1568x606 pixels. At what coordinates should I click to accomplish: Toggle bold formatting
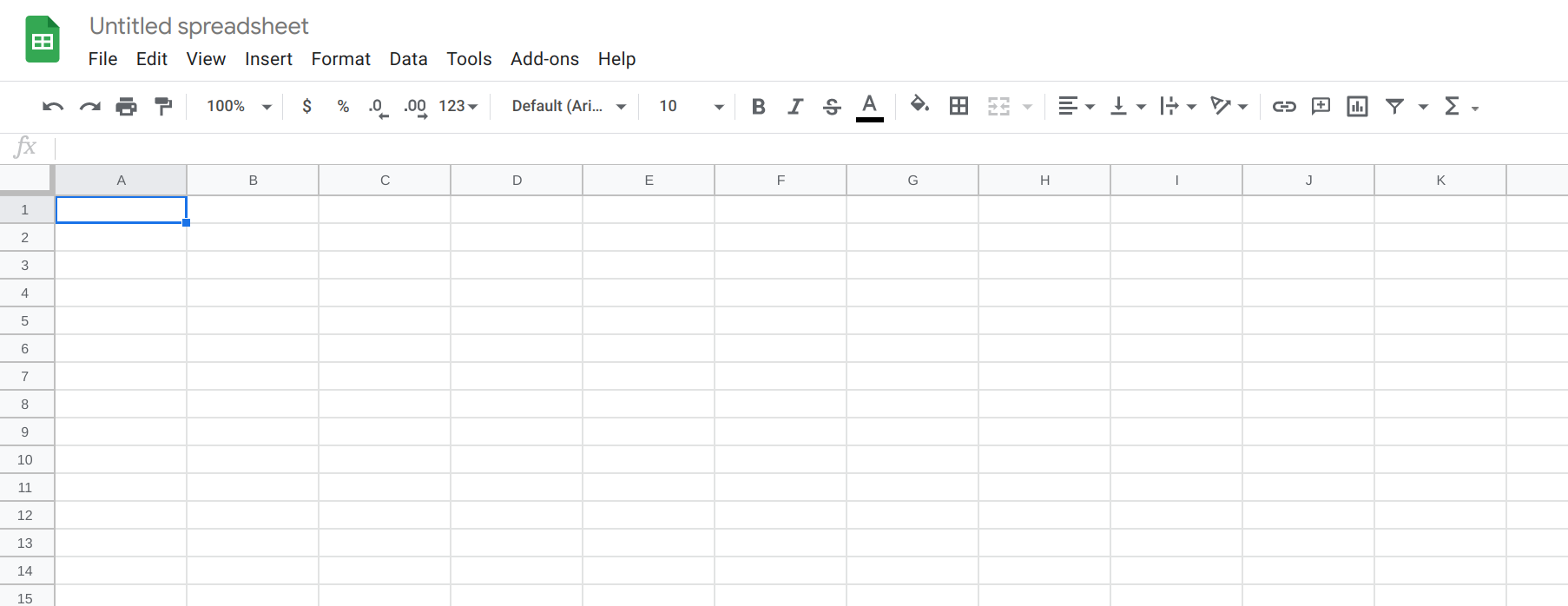[x=758, y=107]
